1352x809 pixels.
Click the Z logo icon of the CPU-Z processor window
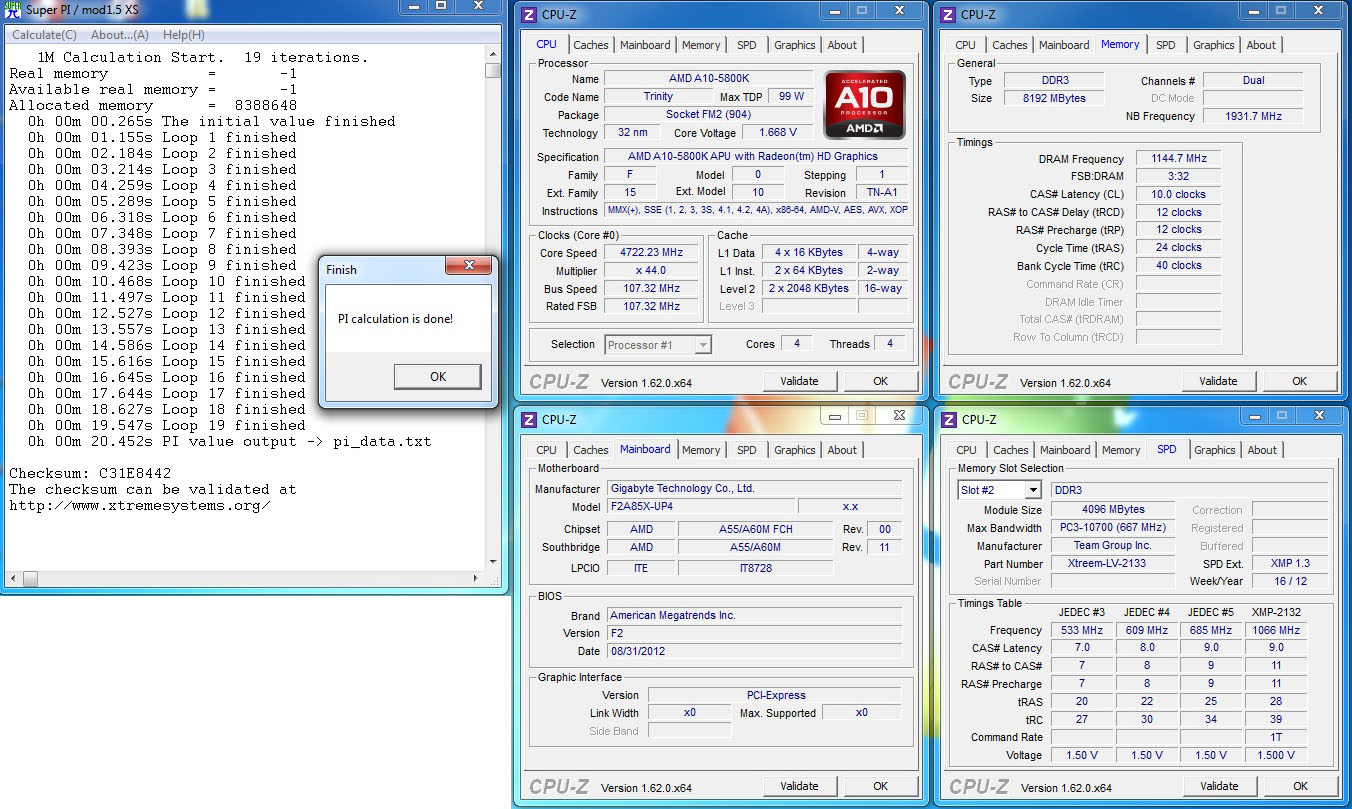pyautogui.click(x=529, y=14)
